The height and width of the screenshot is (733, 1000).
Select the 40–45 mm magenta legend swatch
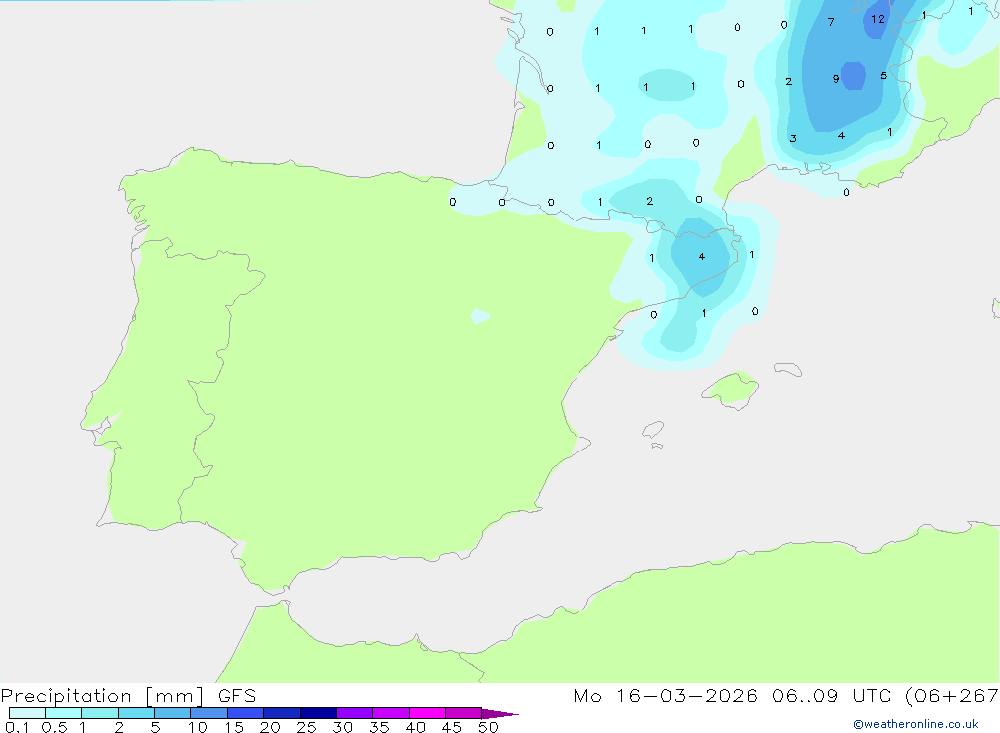click(x=427, y=713)
